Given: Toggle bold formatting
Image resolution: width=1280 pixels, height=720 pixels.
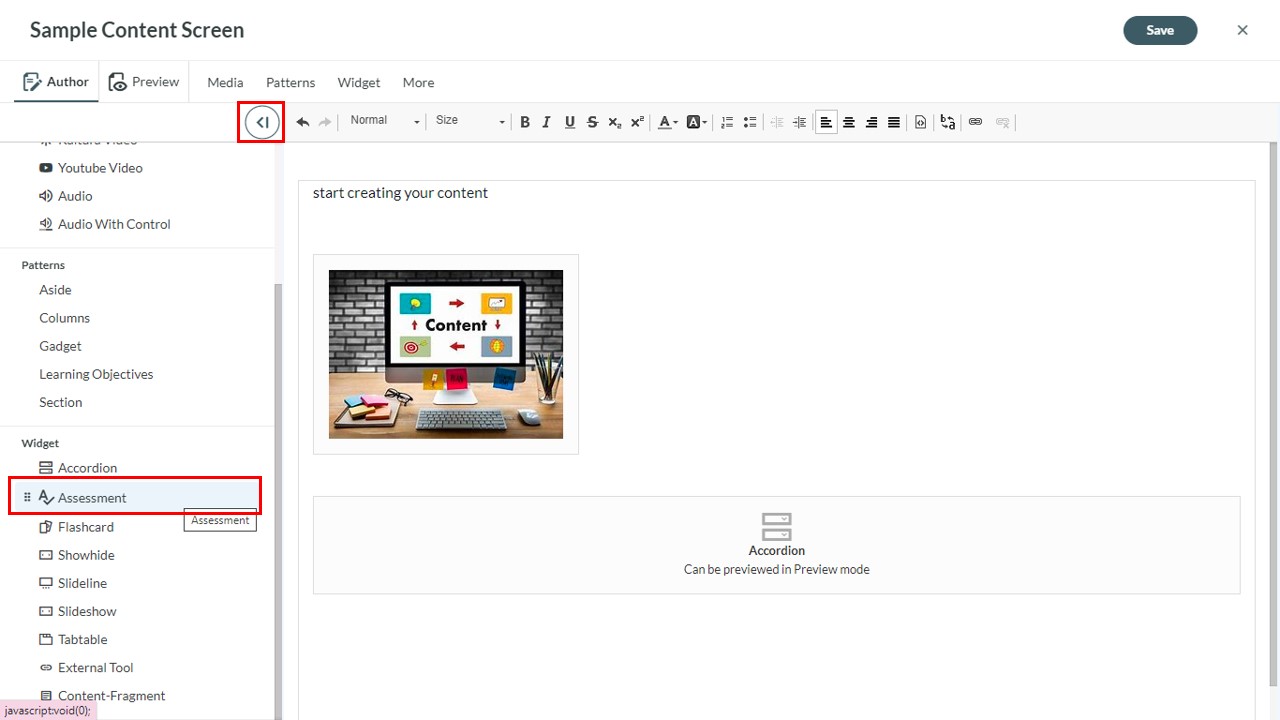Looking at the screenshot, I should point(525,122).
